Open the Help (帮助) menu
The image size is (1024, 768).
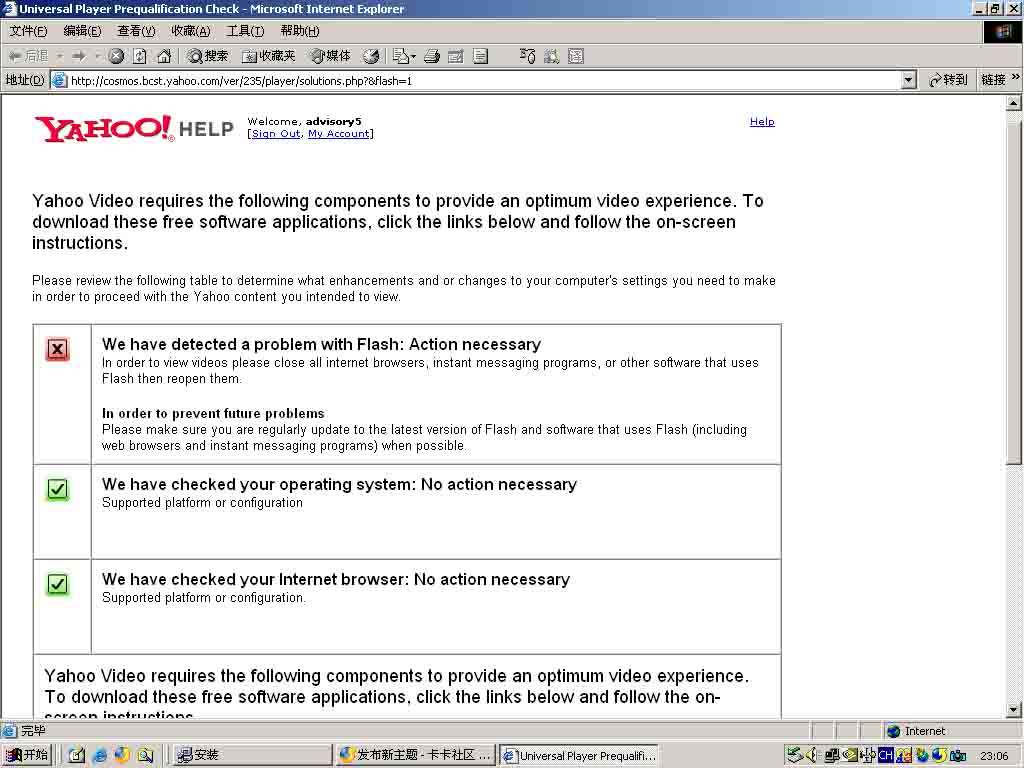pyautogui.click(x=300, y=31)
